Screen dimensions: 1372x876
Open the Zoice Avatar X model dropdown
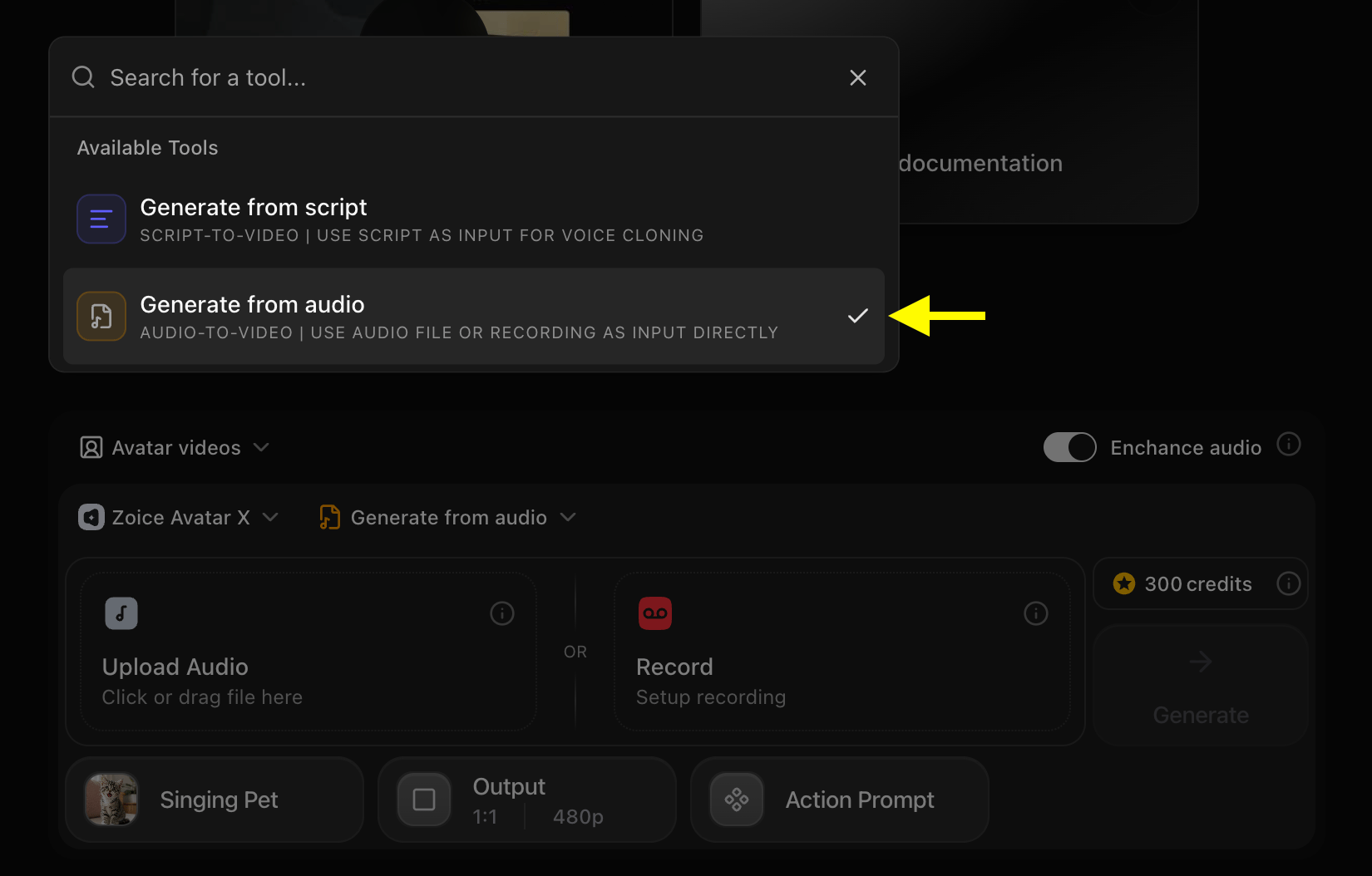pyautogui.click(x=179, y=518)
